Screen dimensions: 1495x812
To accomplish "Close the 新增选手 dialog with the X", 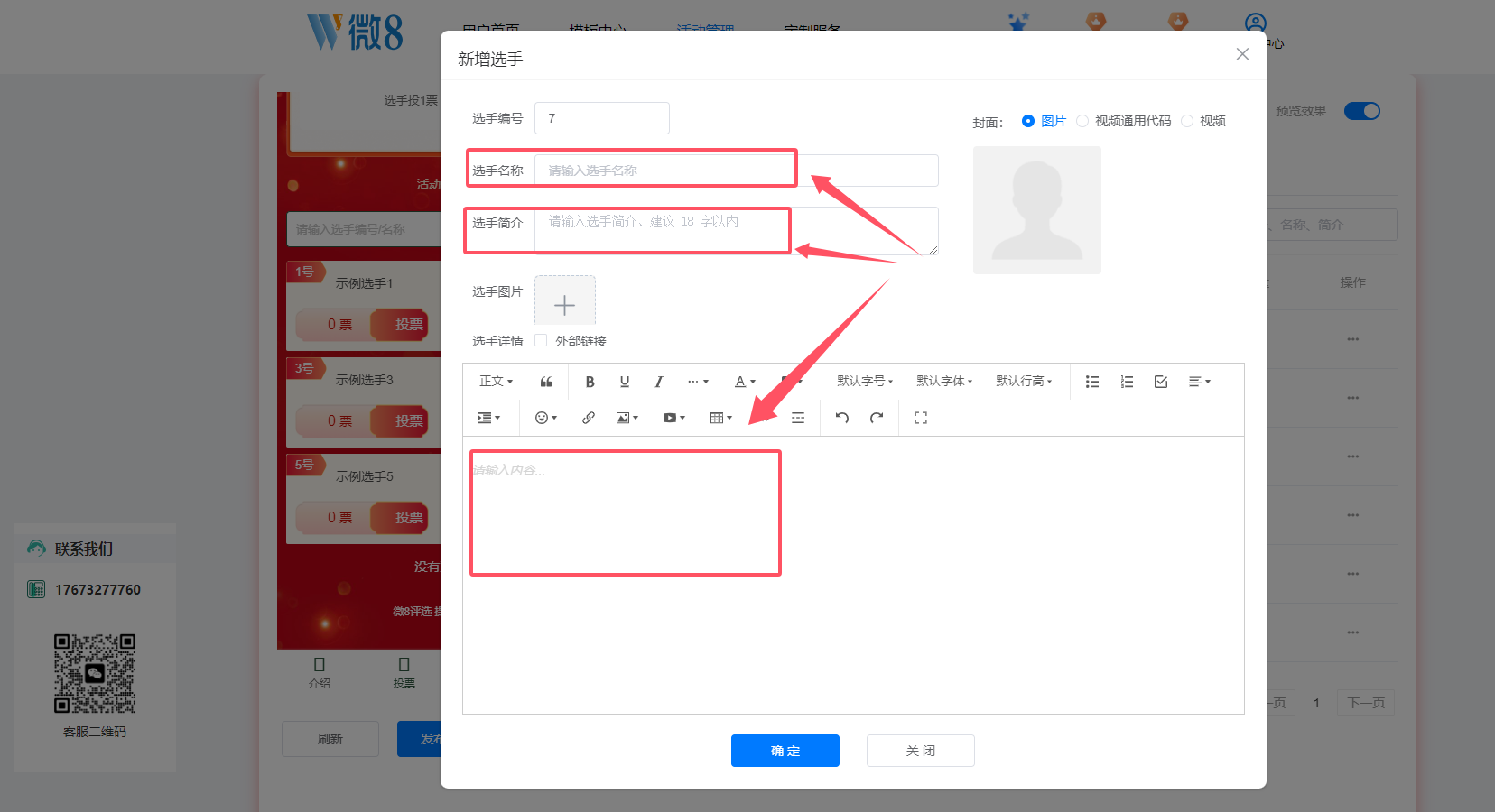I will pyautogui.click(x=1242, y=54).
